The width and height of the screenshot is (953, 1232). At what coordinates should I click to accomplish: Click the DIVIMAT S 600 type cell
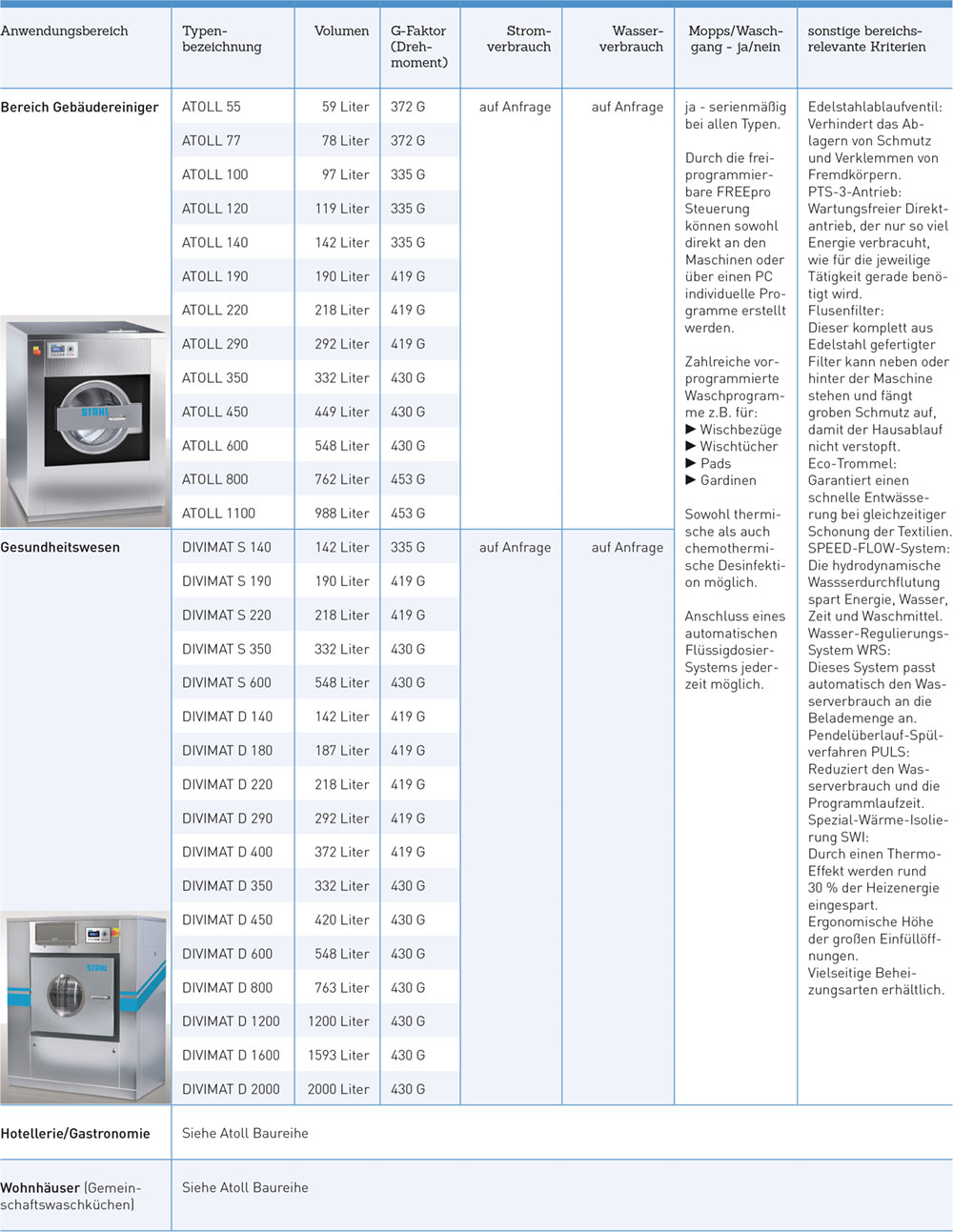[x=227, y=682]
